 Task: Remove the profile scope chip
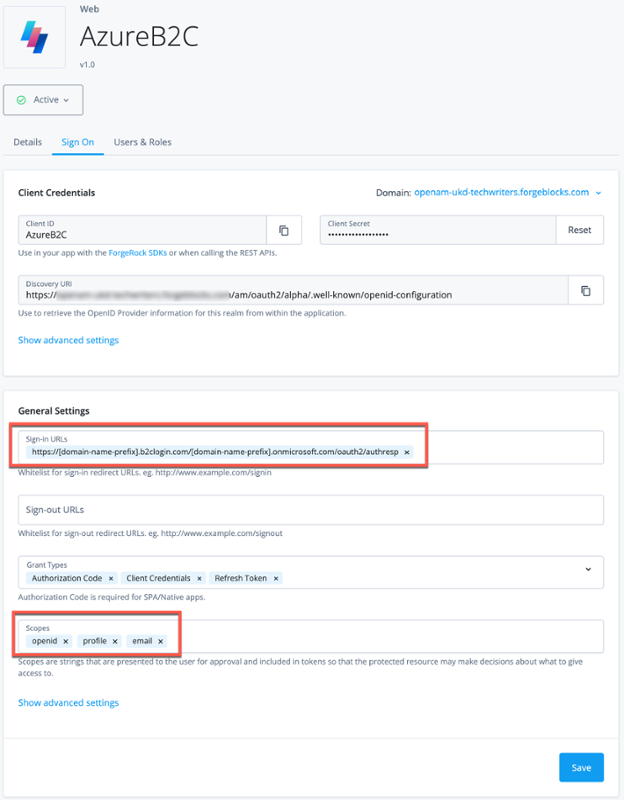(115, 641)
